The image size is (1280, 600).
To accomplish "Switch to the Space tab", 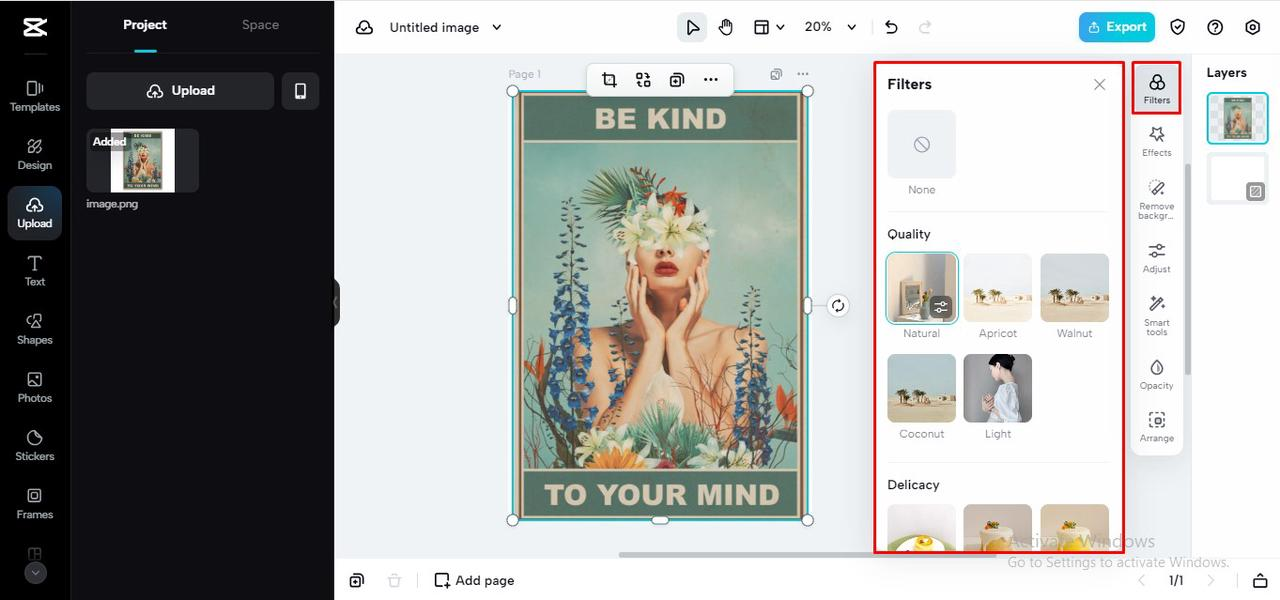I will click(x=260, y=24).
